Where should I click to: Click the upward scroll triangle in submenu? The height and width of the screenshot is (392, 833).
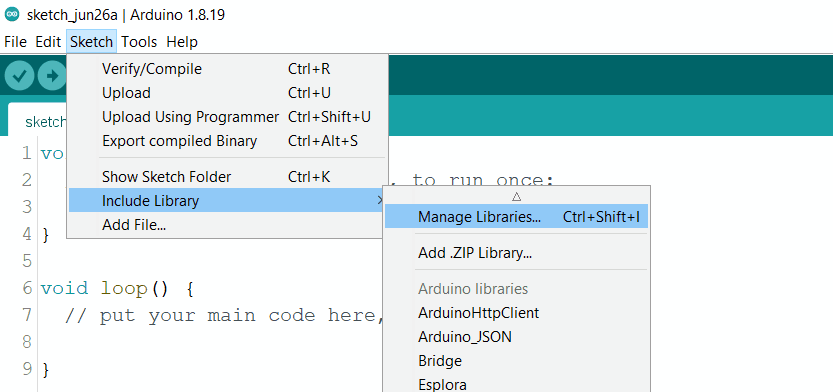516,197
